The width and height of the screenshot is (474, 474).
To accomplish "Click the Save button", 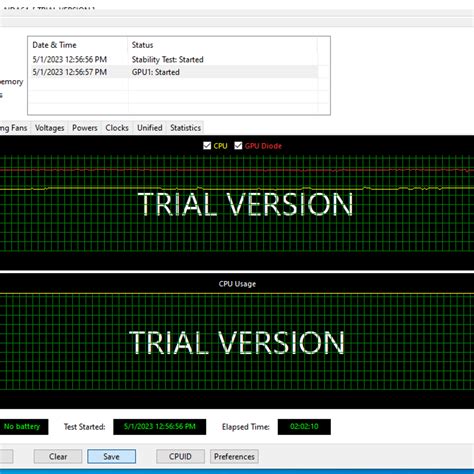I will click(111, 456).
